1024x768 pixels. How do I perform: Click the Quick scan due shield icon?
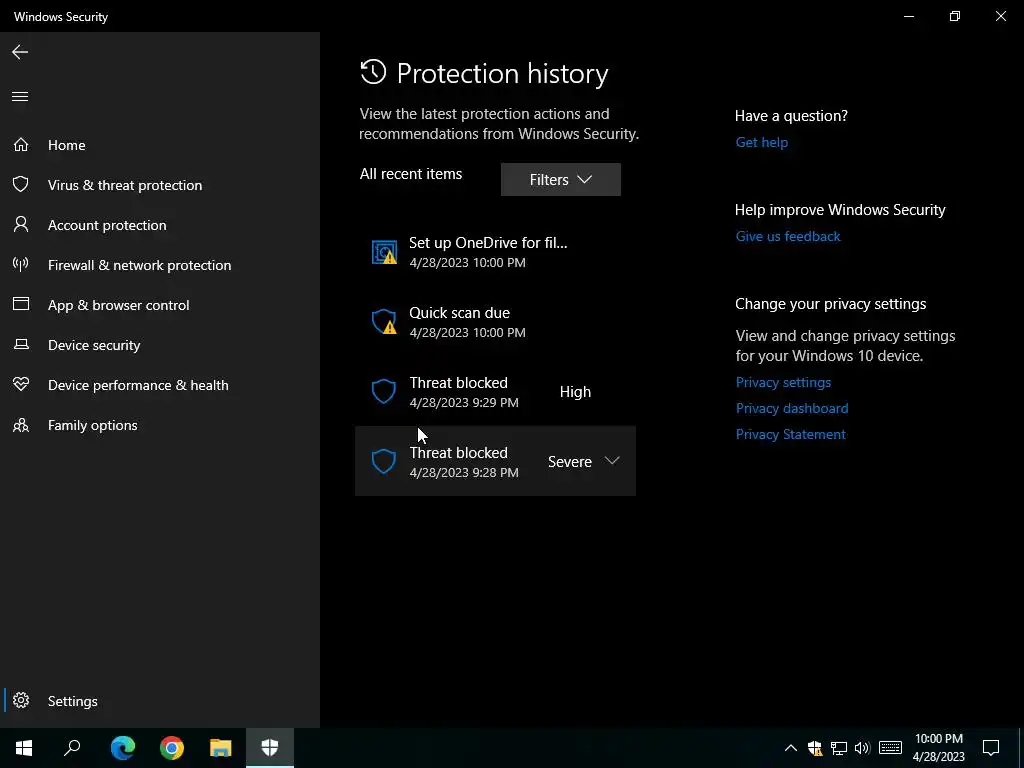click(384, 322)
